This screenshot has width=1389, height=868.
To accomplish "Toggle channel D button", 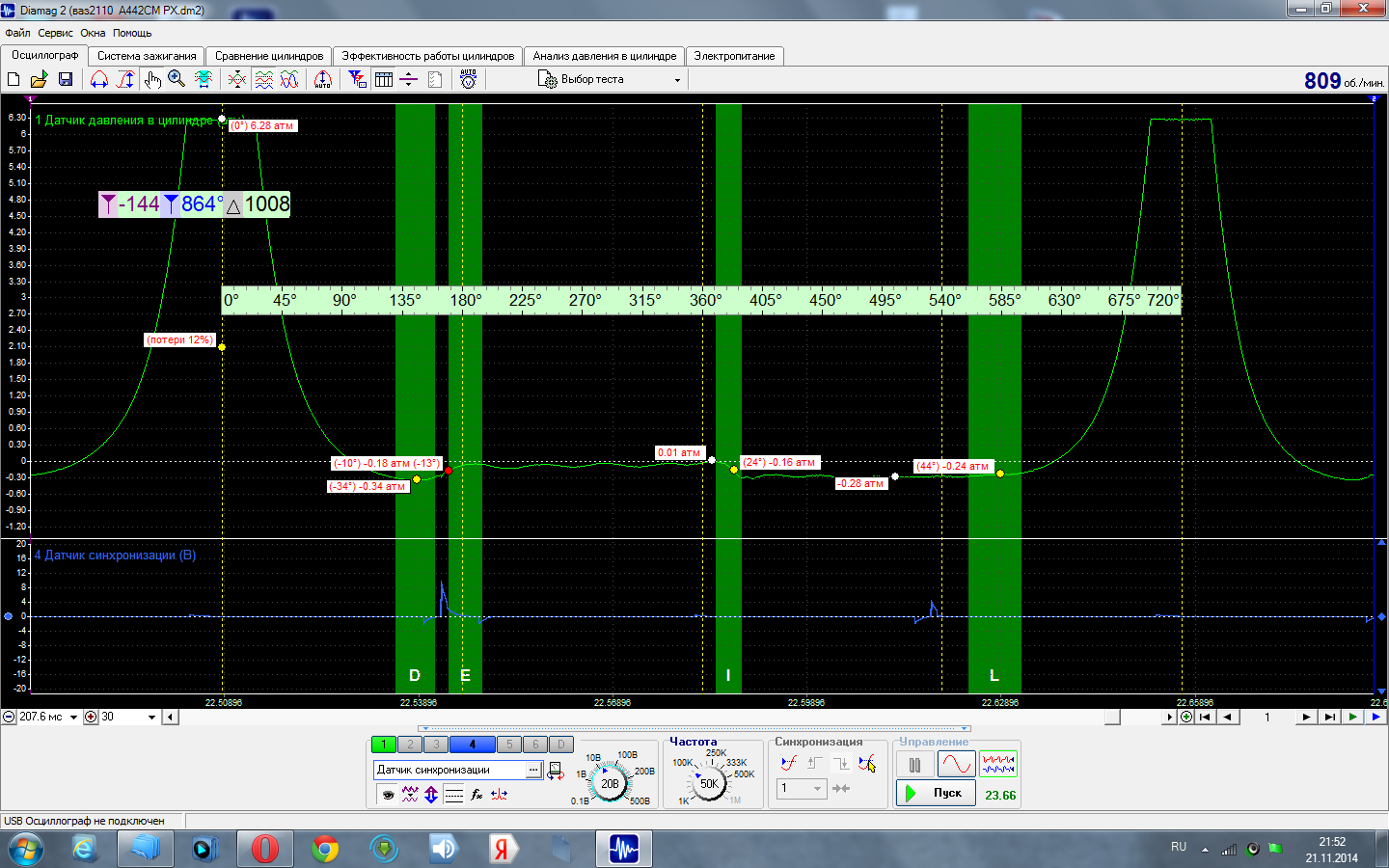I will click(561, 745).
